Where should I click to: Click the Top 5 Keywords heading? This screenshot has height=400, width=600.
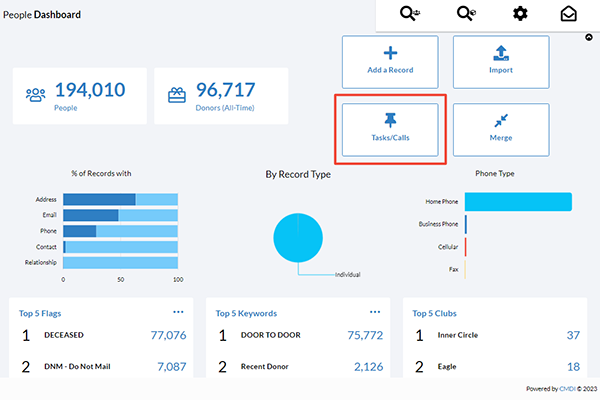point(246,313)
